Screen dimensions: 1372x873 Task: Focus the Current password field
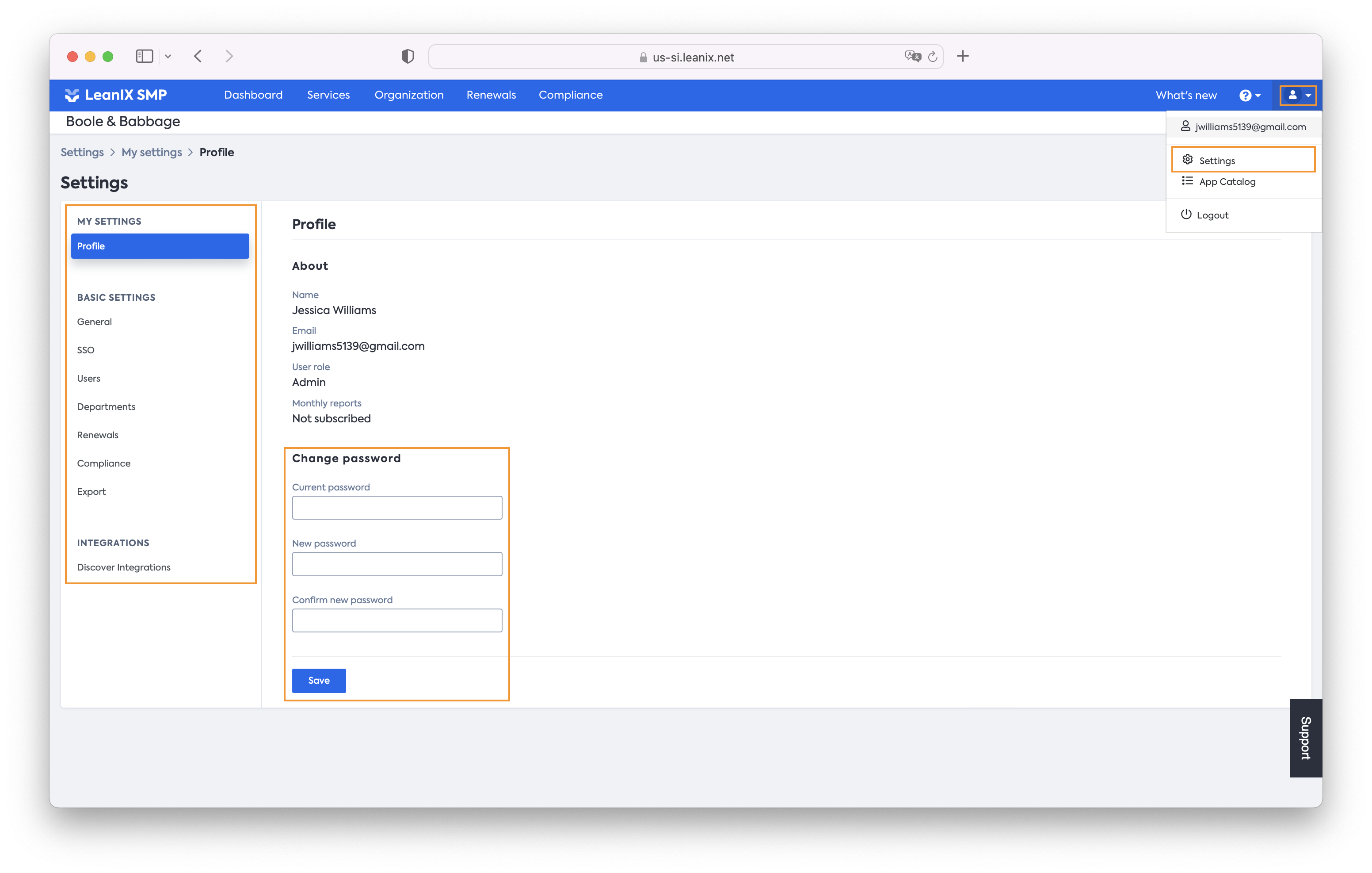pyautogui.click(x=397, y=508)
